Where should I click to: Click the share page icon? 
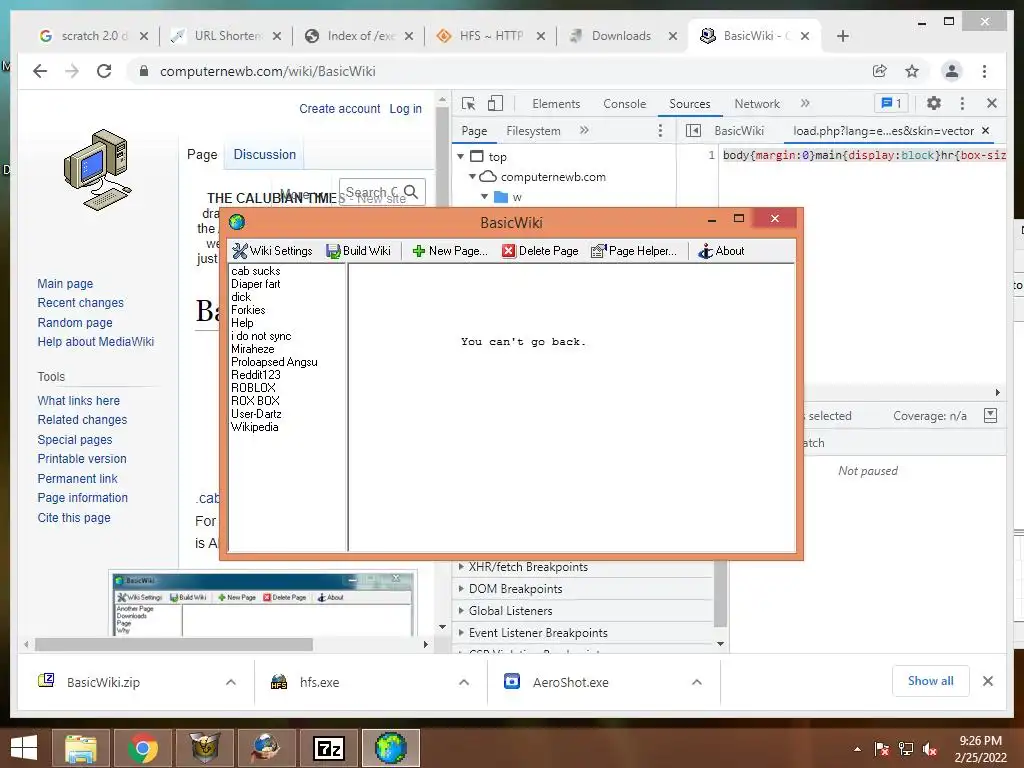[880, 71]
